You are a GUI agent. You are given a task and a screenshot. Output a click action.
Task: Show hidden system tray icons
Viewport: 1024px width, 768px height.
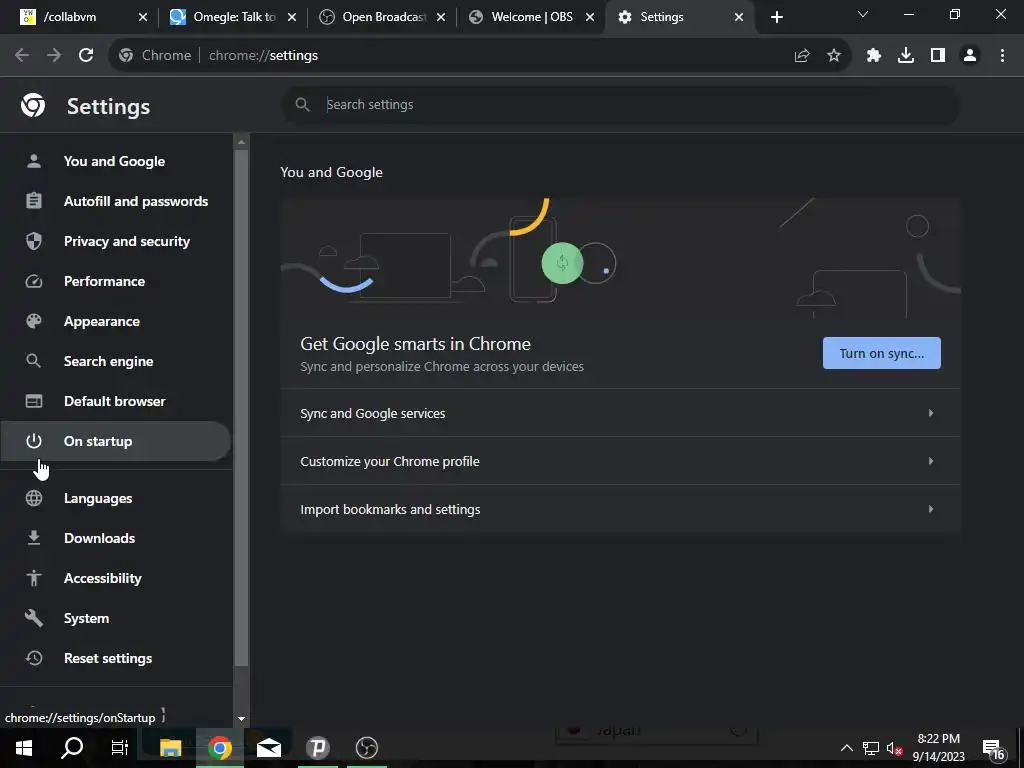pos(846,748)
